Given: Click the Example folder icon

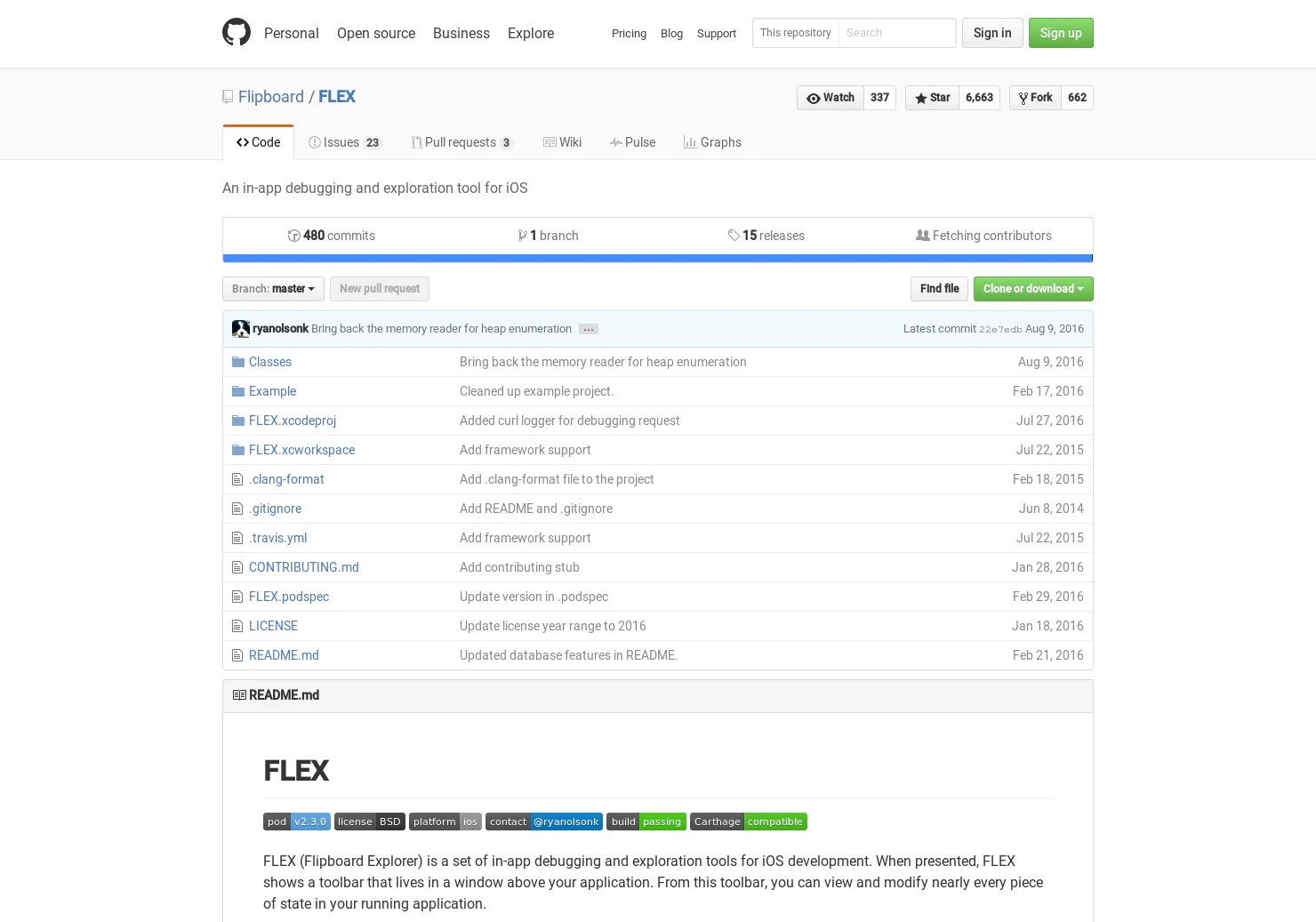Looking at the screenshot, I should tap(237, 391).
